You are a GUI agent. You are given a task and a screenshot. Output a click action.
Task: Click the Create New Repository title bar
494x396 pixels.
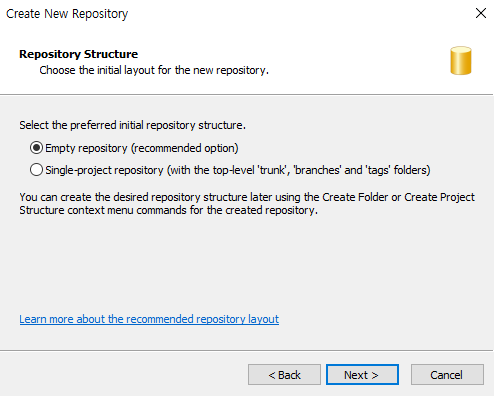233,13
